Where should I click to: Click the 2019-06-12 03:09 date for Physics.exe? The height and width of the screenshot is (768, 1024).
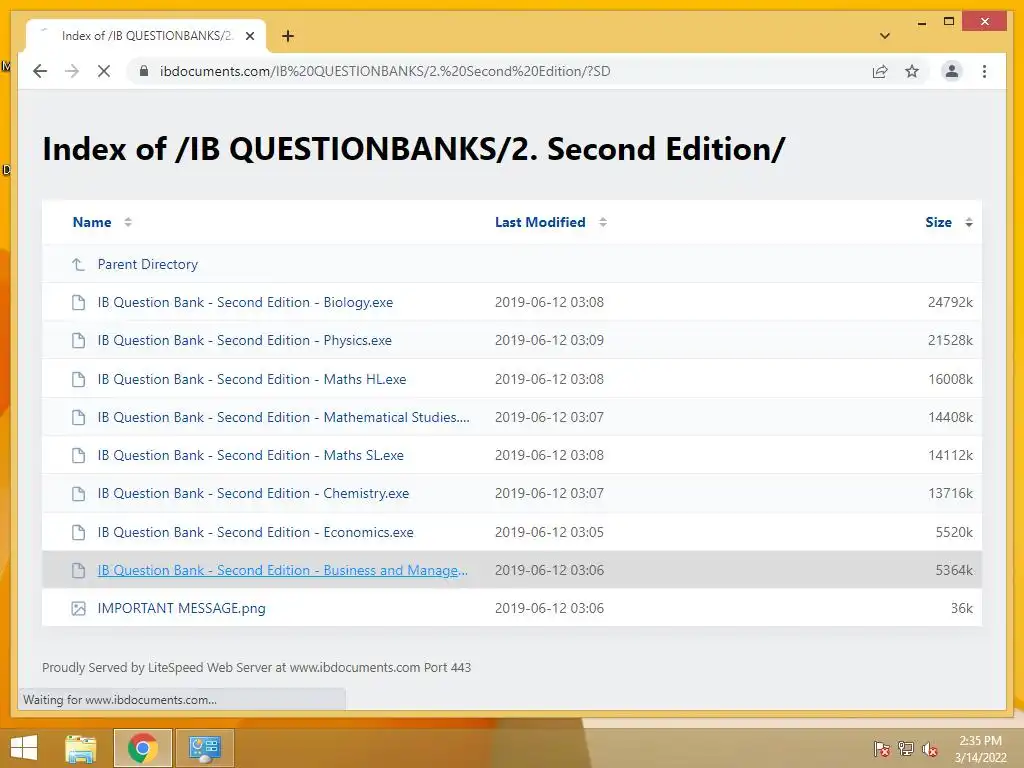click(549, 340)
